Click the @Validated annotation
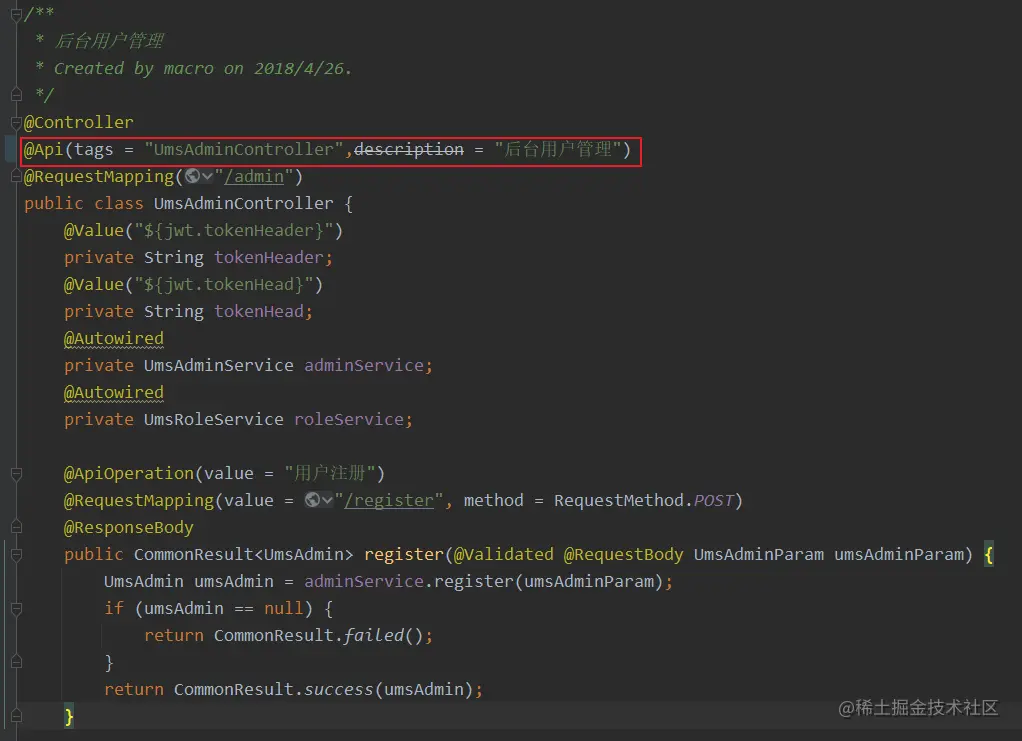The height and width of the screenshot is (741, 1022). 504,555
